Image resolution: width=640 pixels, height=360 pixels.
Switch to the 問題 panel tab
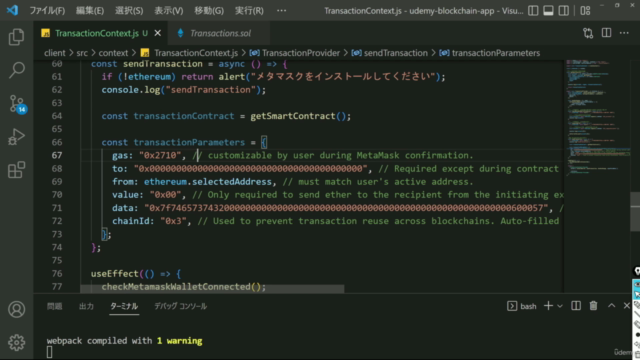[54, 306]
